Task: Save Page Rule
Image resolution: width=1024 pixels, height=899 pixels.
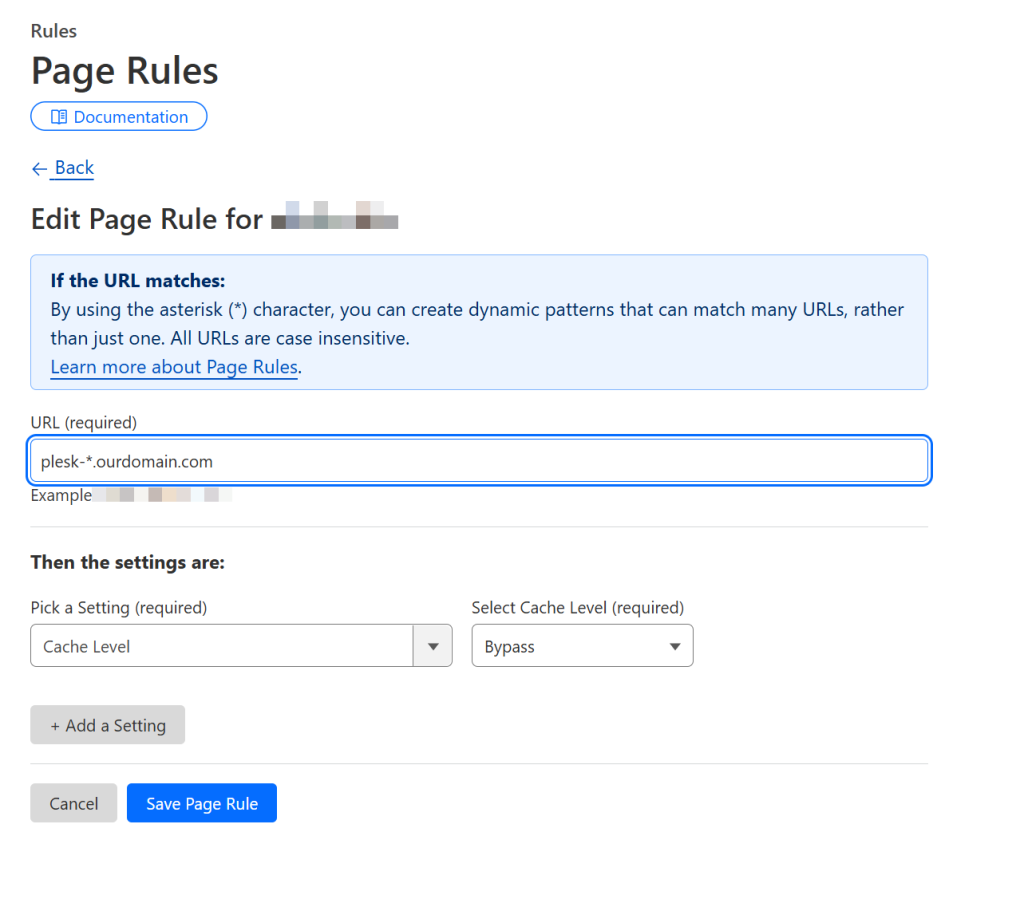Action: (x=202, y=803)
